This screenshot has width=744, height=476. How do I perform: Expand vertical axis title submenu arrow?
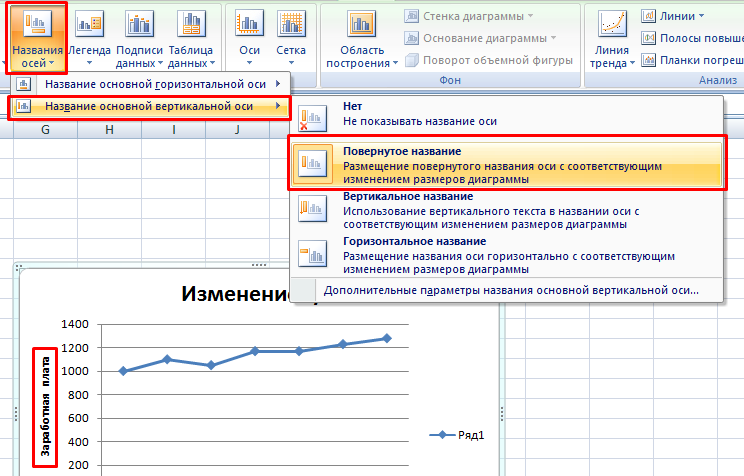pyautogui.click(x=279, y=106)
